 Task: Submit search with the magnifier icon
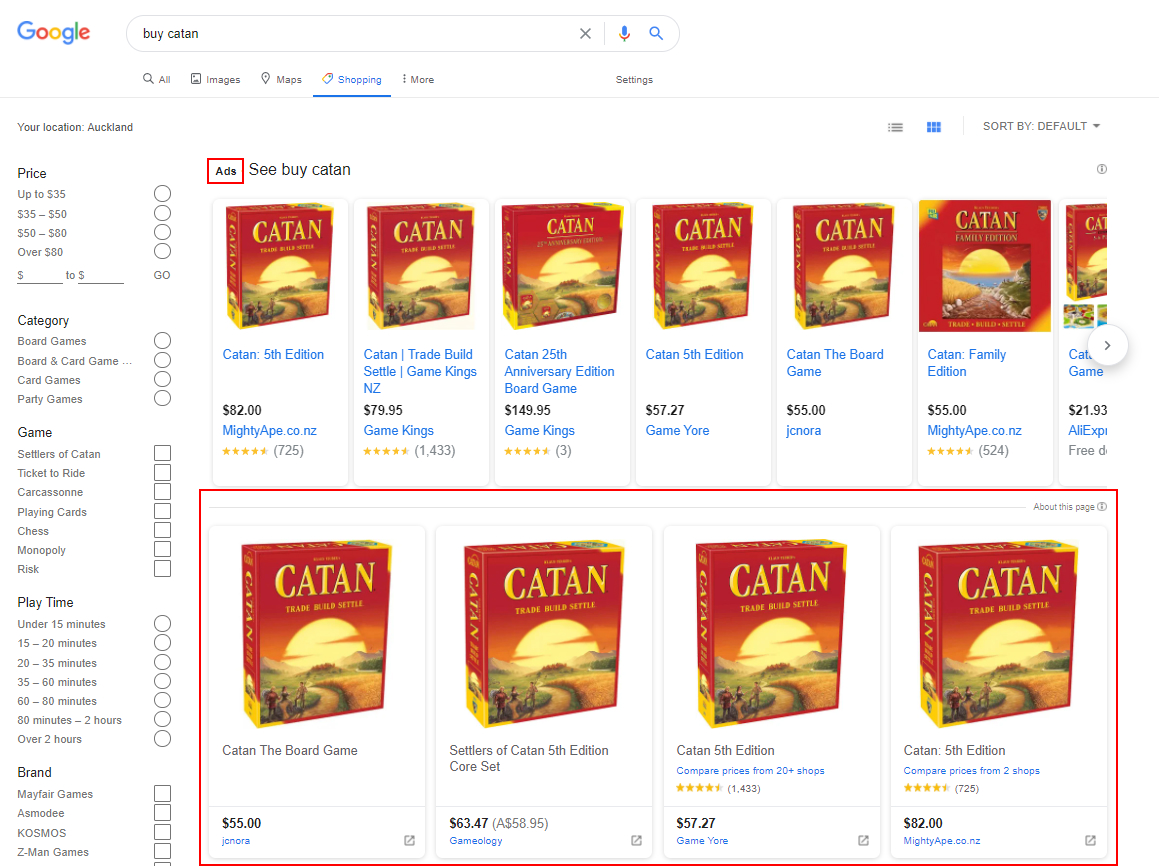coord(656,33)
